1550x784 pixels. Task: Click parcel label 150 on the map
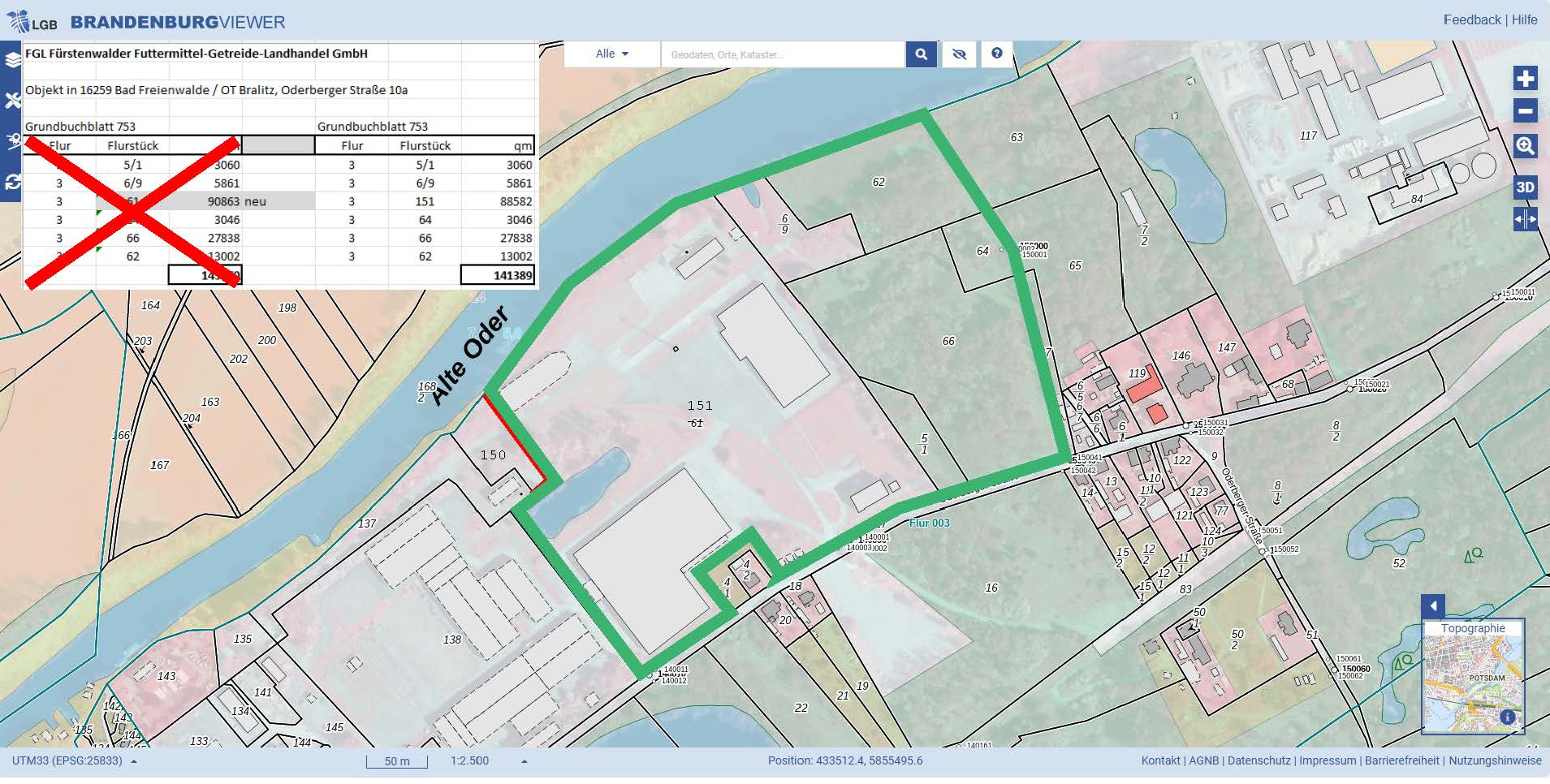(x=493, y=455)
